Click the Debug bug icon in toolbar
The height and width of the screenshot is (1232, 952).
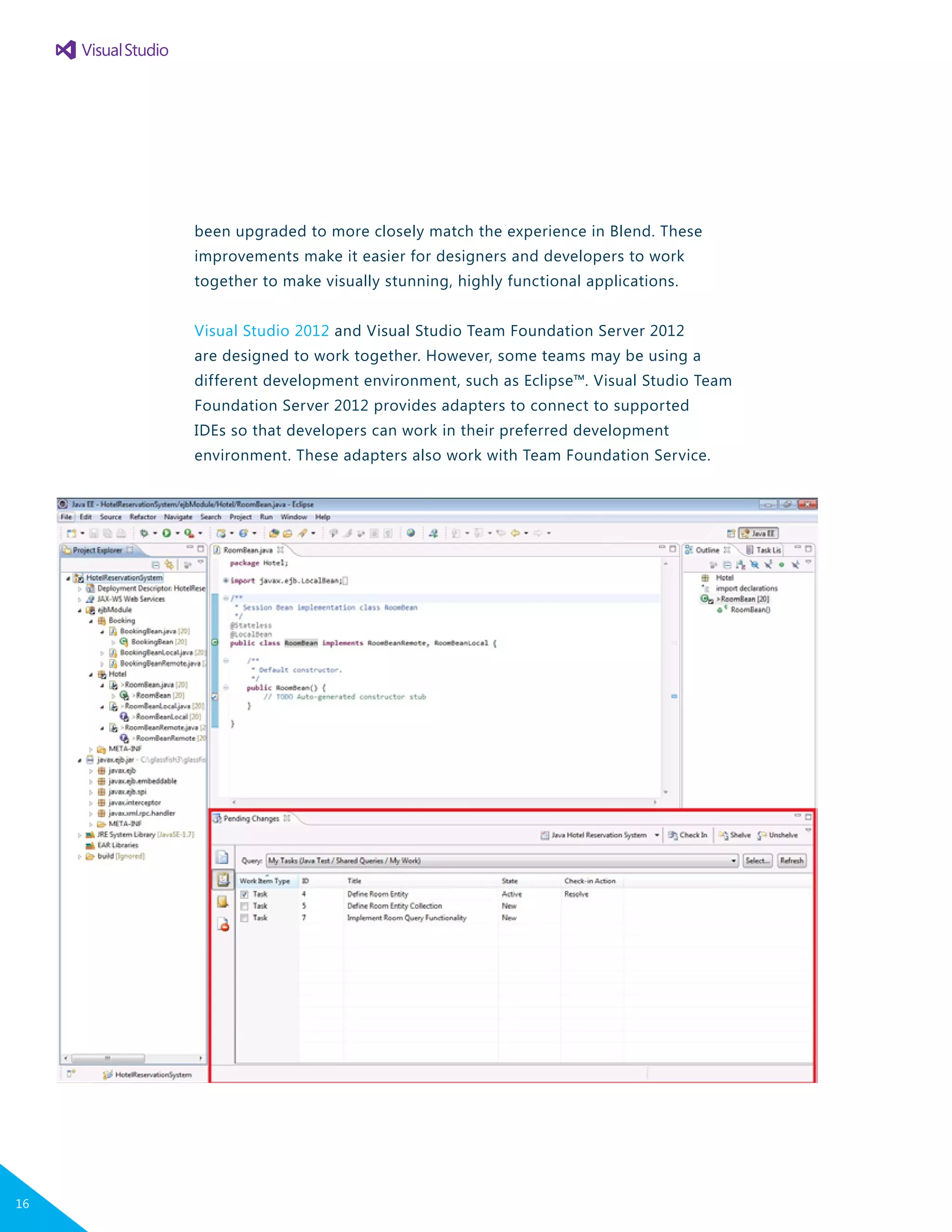[x=144, y=533]
